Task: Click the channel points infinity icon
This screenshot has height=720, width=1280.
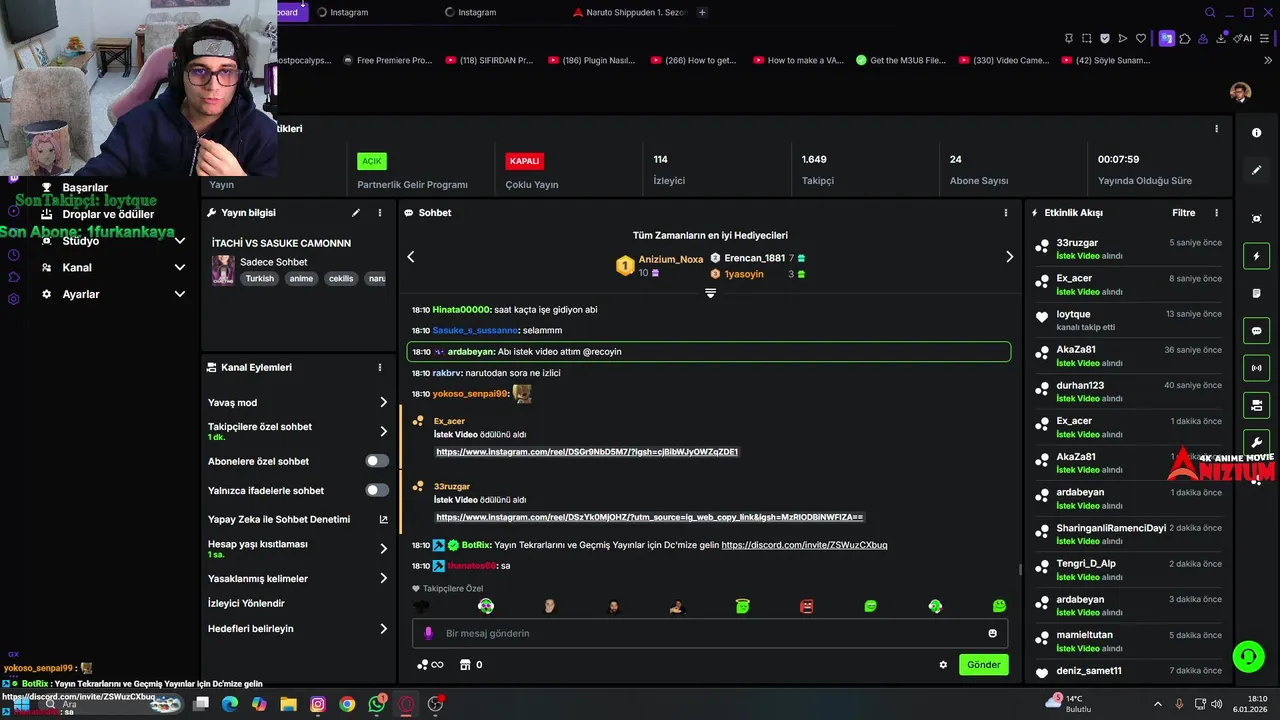Action: tap(430, 665)
